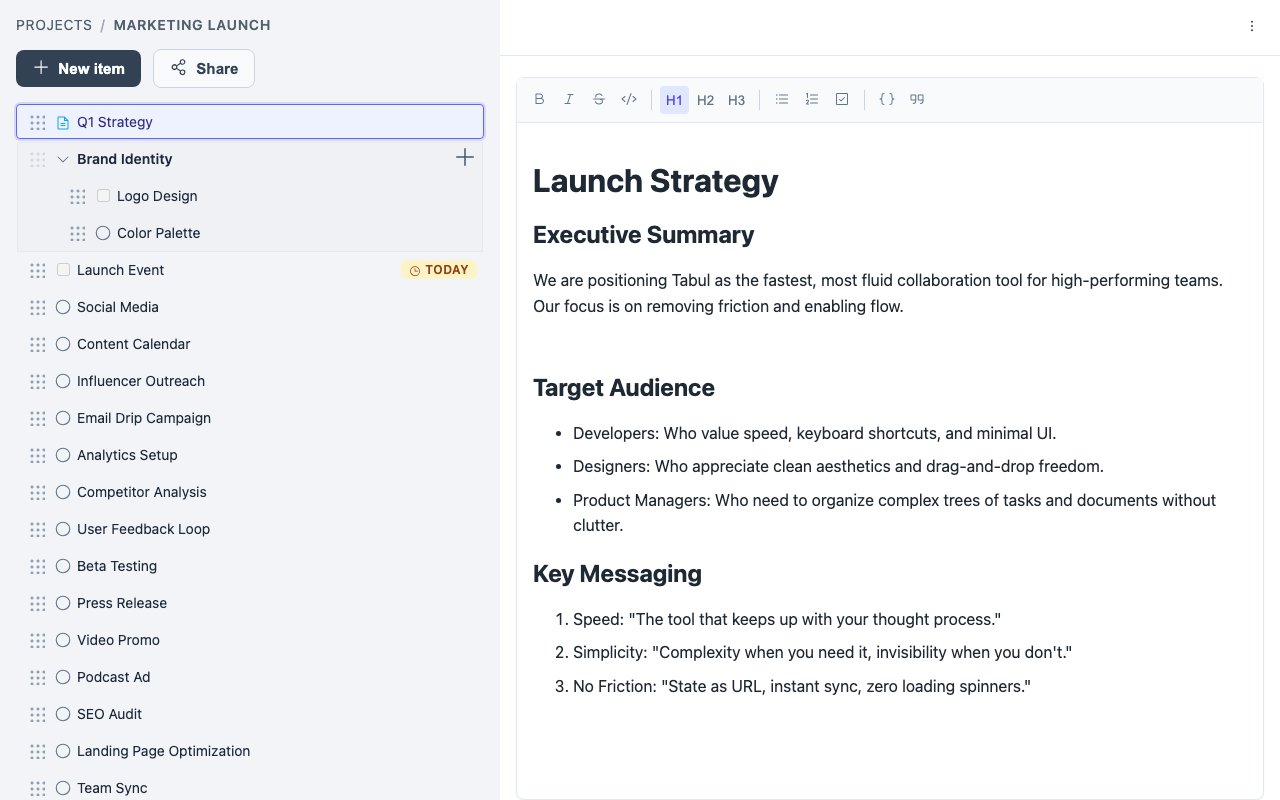This screenshot has height=800, width=1280.
Task: Select the H3 heading style
Action: point(736,100)
